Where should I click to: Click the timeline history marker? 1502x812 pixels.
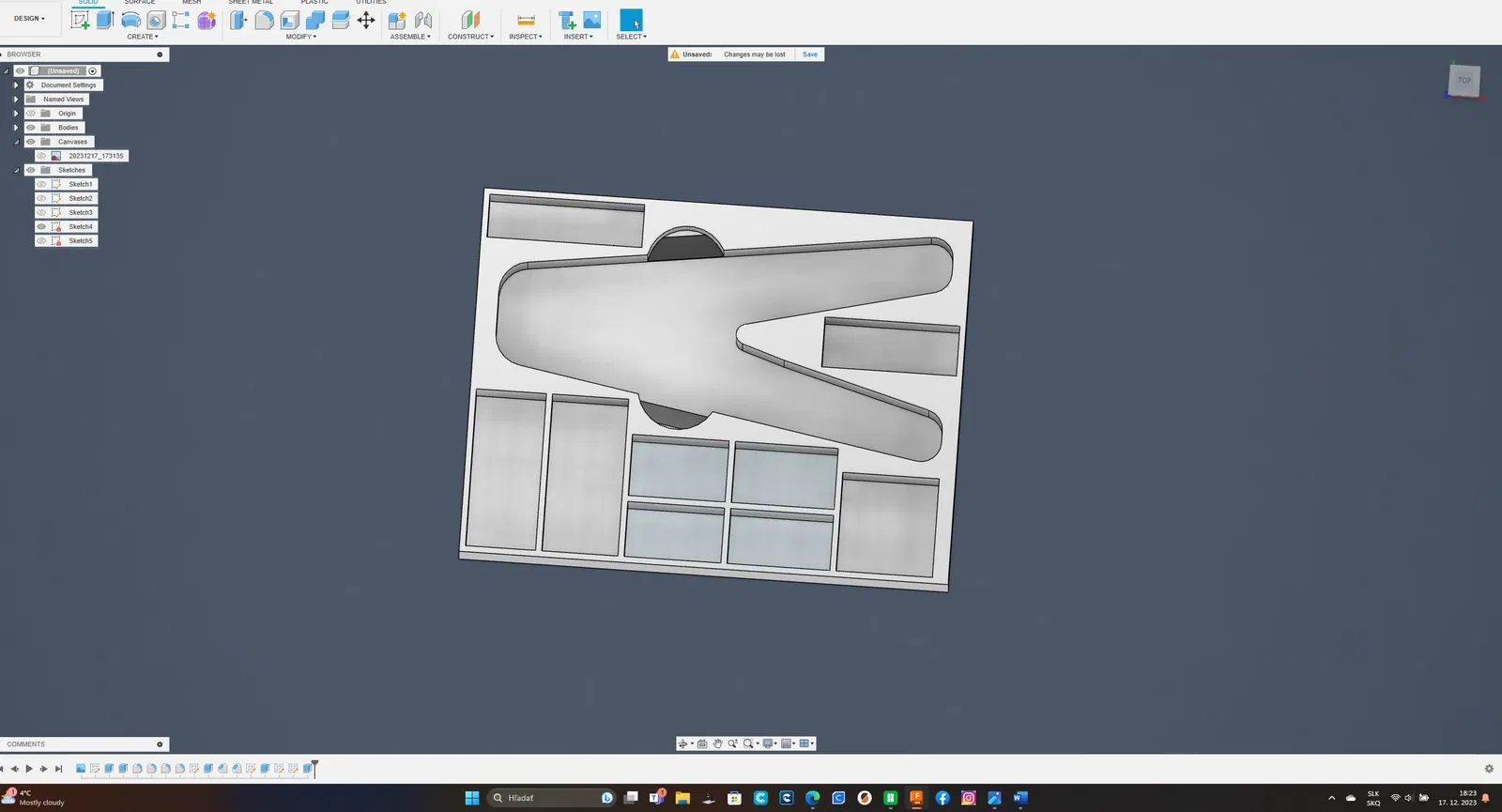[x=314, y=768]
